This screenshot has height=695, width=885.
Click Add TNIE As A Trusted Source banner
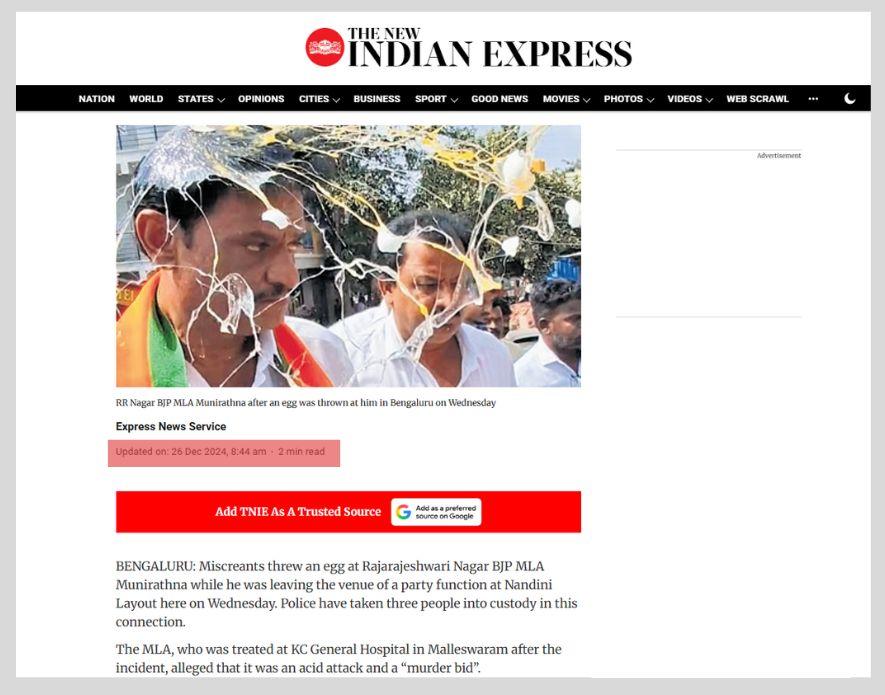pos(348,512)
